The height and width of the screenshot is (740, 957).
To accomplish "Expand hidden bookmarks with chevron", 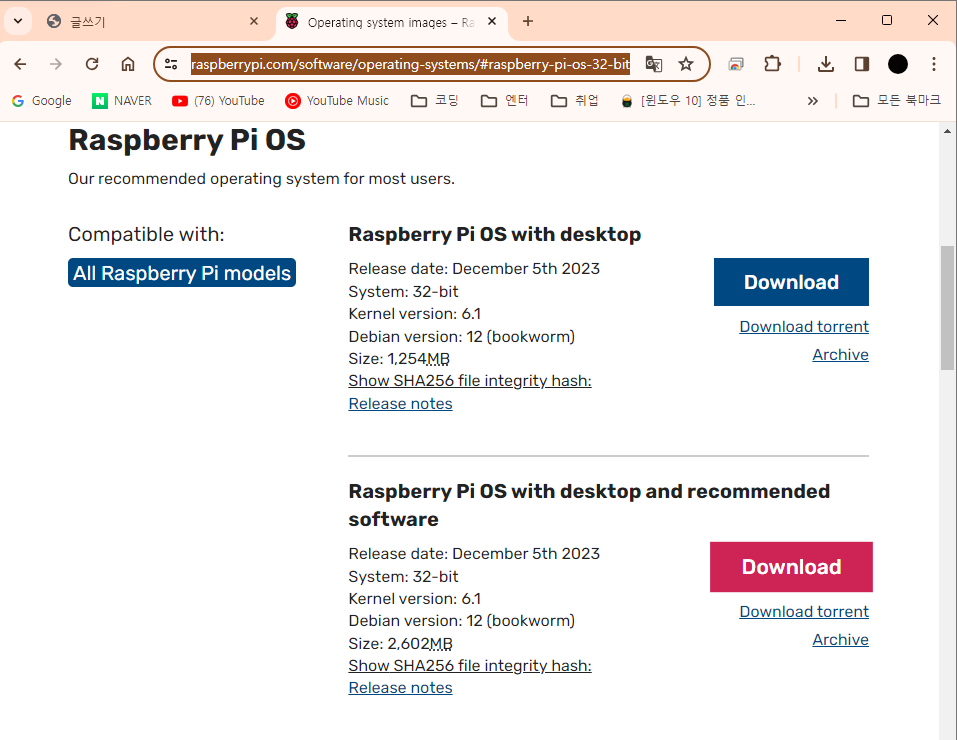I will coord(812,101).
